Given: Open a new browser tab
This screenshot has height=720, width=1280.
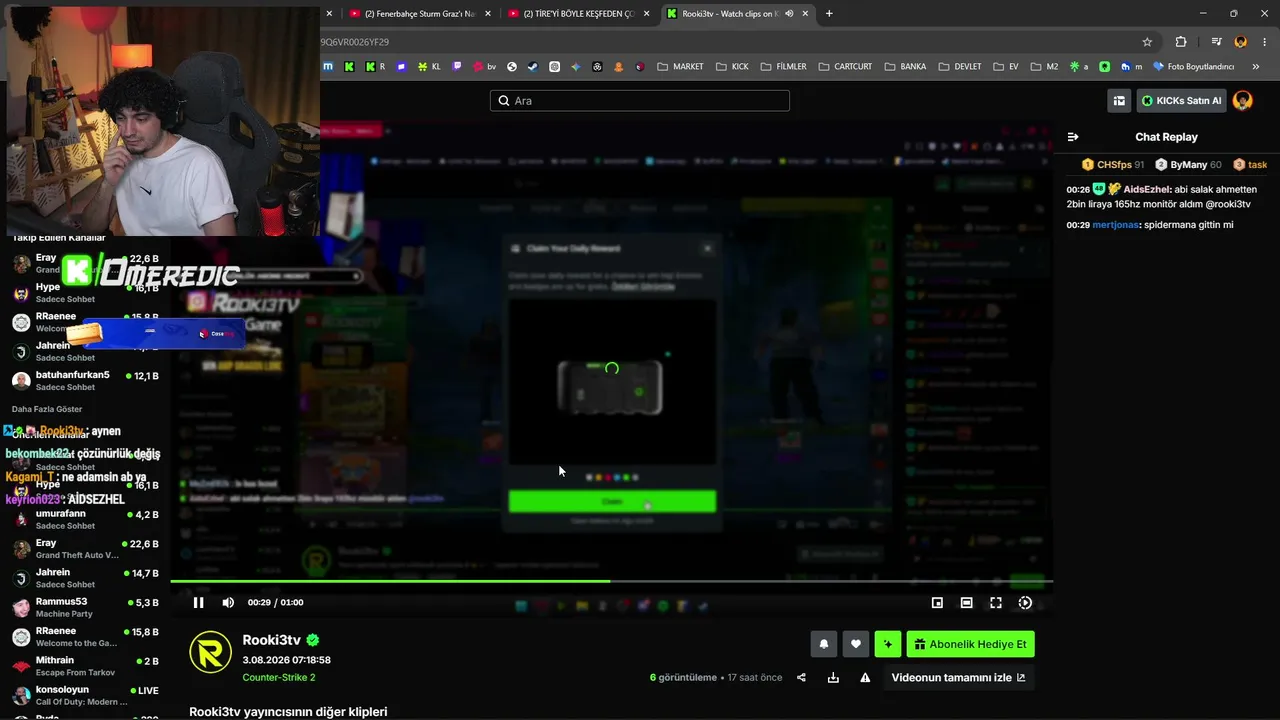Looking at the screenshot, I should click(x=829, y=14).
